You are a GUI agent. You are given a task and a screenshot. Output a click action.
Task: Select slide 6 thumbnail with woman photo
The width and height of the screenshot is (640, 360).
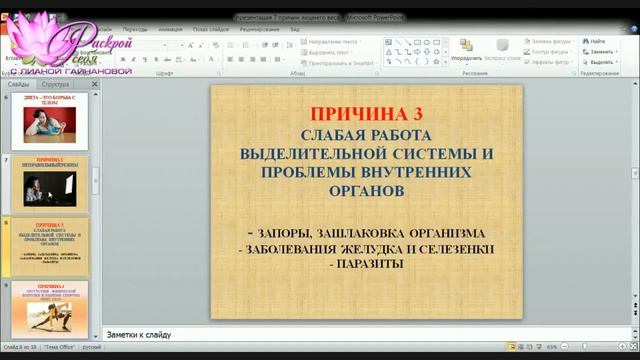click(50, 121)
